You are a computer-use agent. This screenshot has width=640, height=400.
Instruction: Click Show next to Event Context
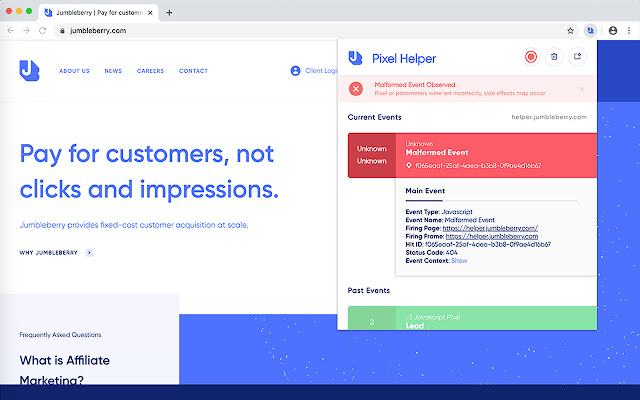pyautogui.click(x=459, y=261)
